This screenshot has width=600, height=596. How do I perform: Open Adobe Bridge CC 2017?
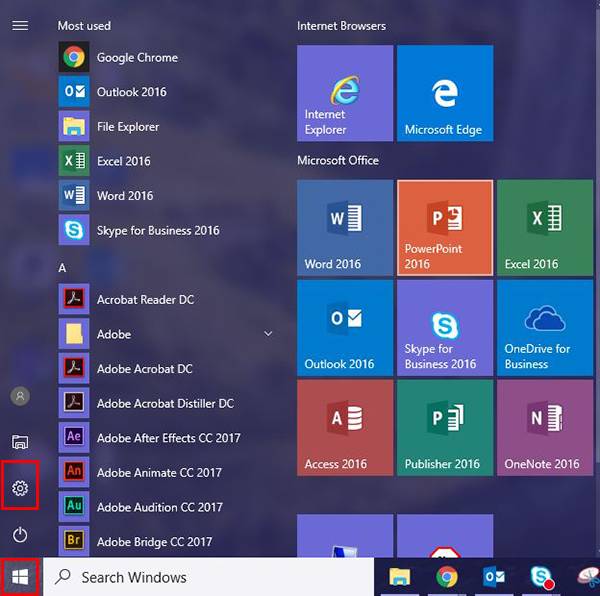click(166, 542)
